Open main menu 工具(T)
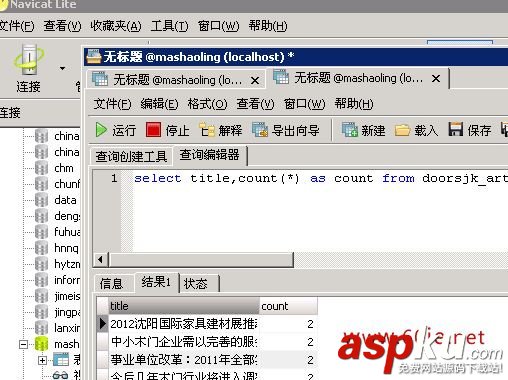The image size is (508, 380). pyautogui.click(x=169, y=26)
